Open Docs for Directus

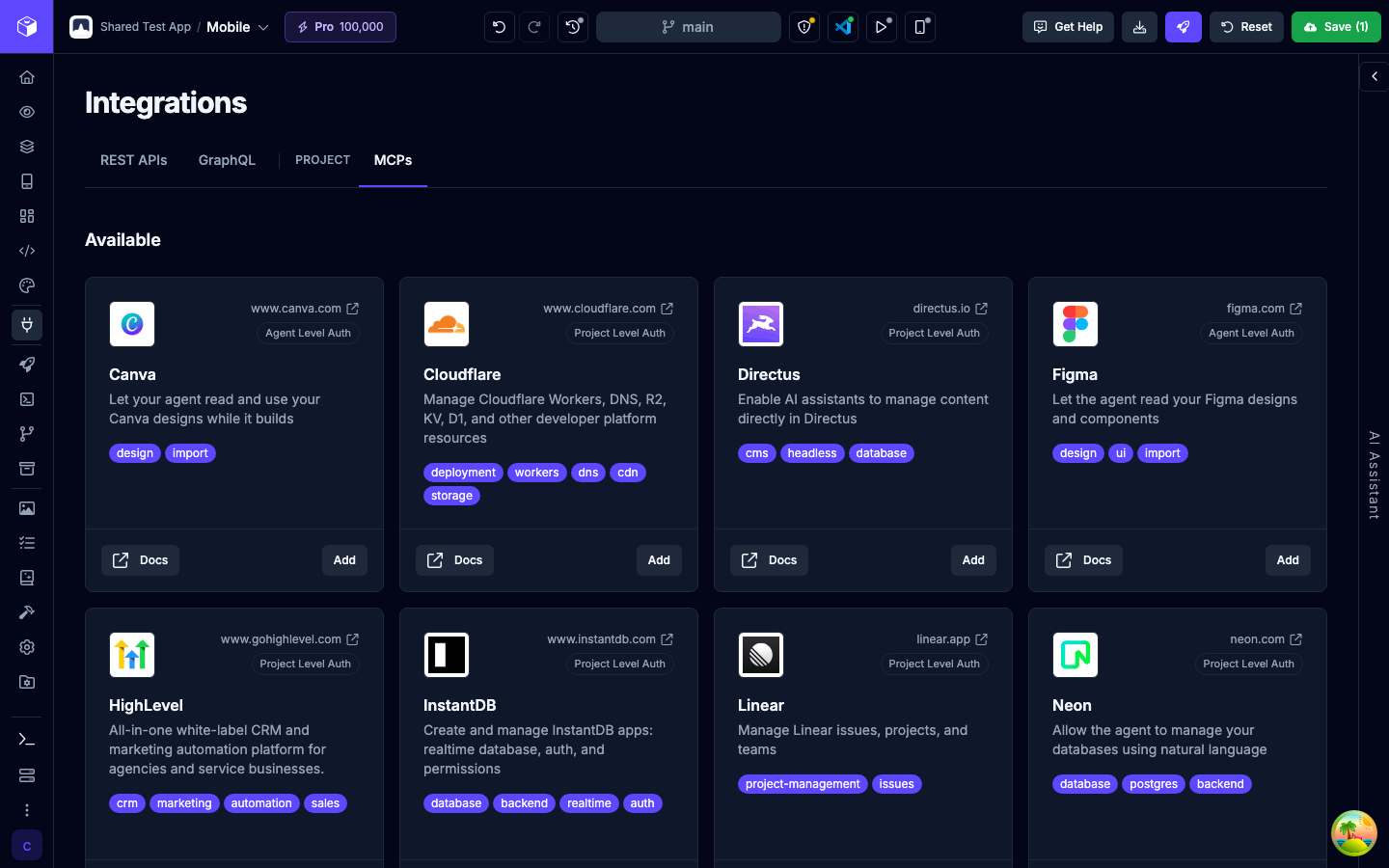(x=769, y=560)
